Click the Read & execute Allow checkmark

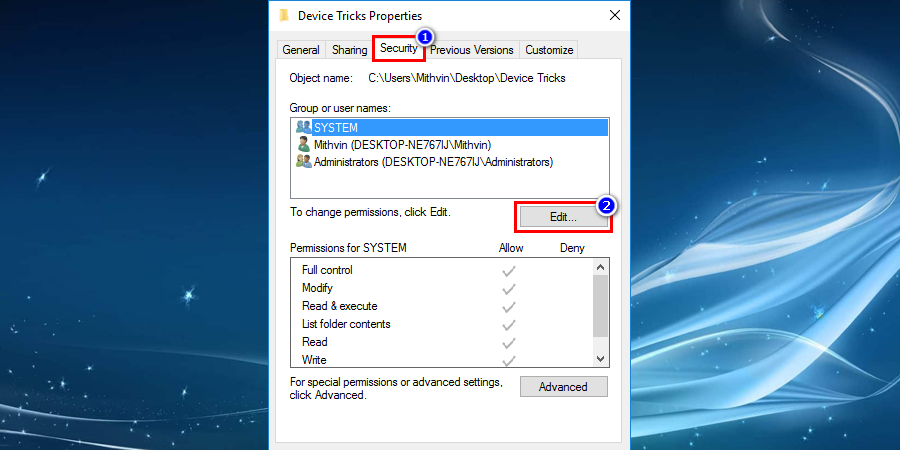tap(509, 307)
